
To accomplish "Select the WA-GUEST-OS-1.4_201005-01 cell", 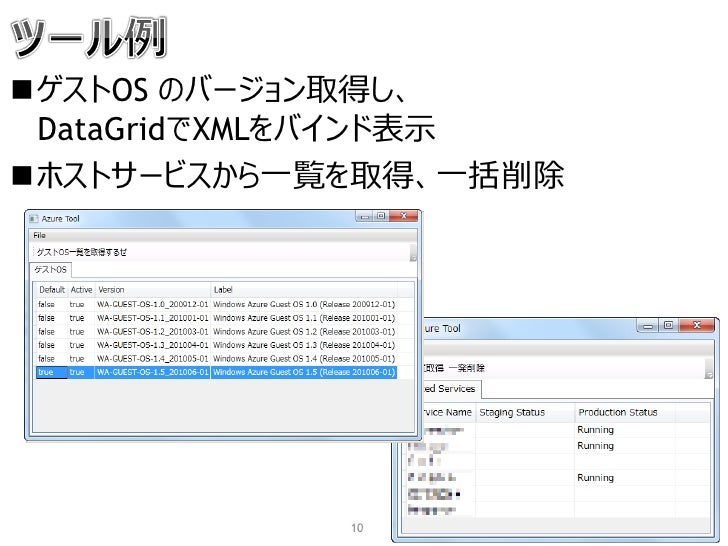I will [153, 358].
